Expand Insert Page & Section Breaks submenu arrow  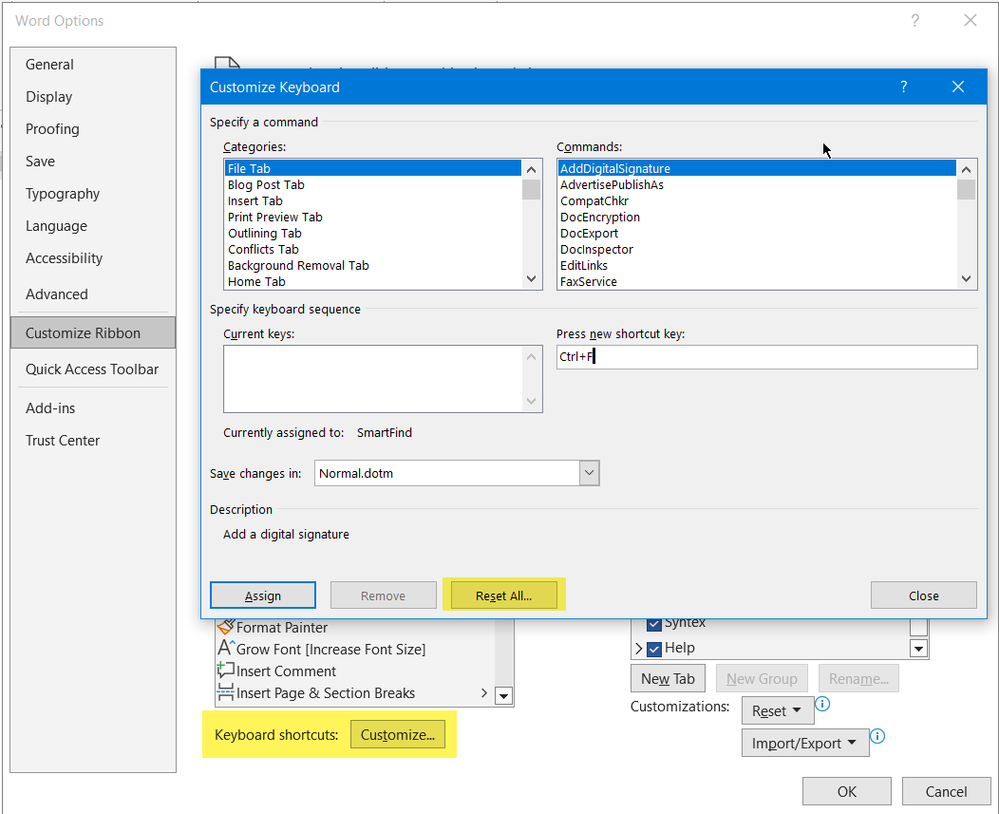484,692
